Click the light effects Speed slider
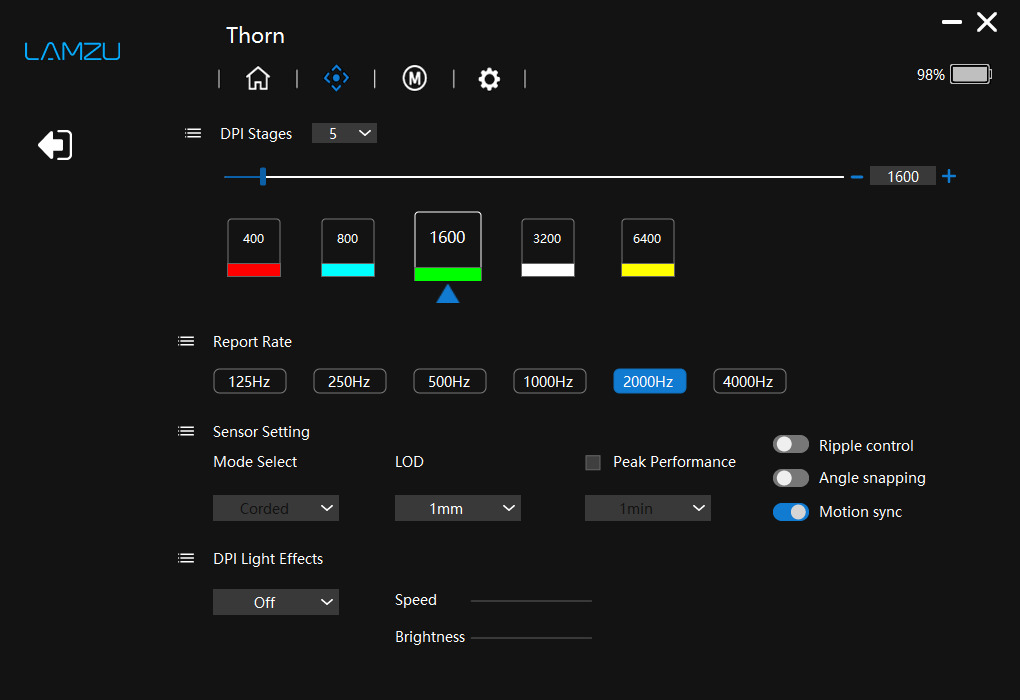 tap(531, 600)
